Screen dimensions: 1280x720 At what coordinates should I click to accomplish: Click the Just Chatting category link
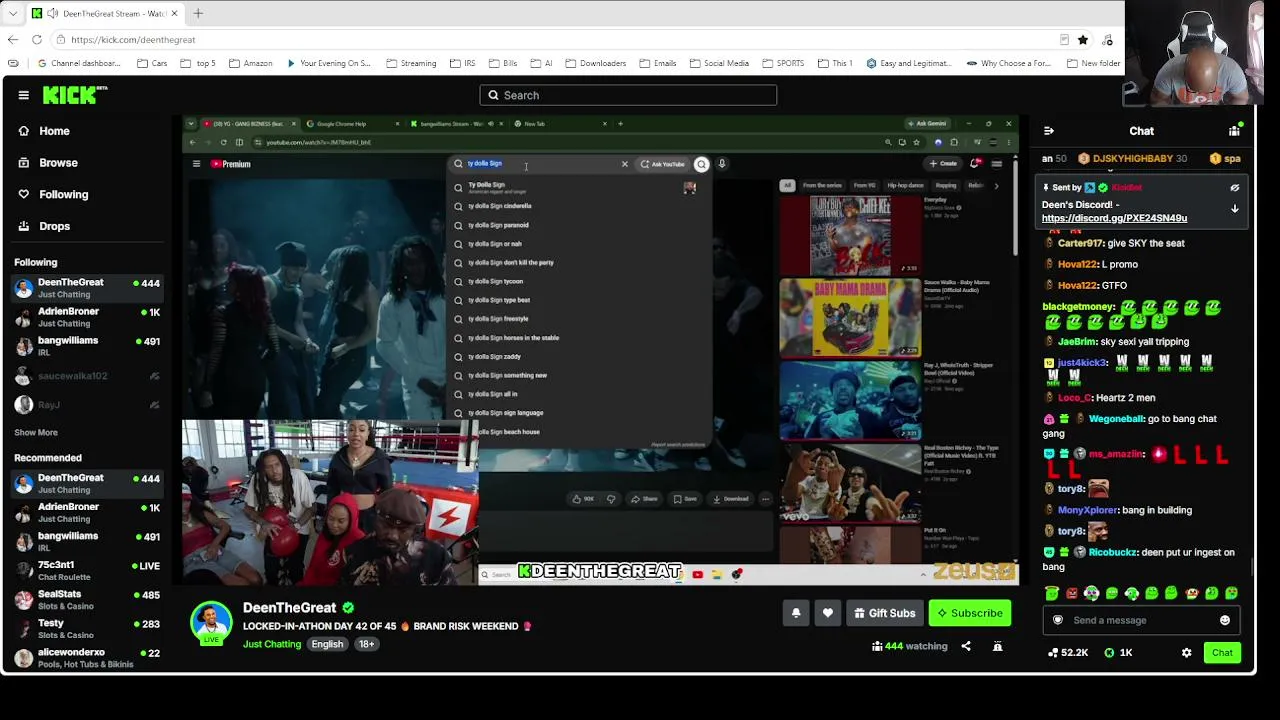(272, 644)
